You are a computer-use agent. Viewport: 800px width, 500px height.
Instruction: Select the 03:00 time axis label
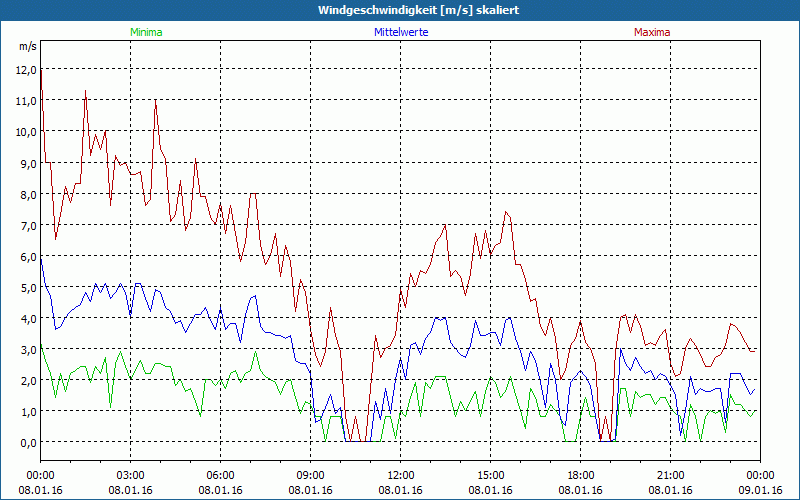click(131, 475)
